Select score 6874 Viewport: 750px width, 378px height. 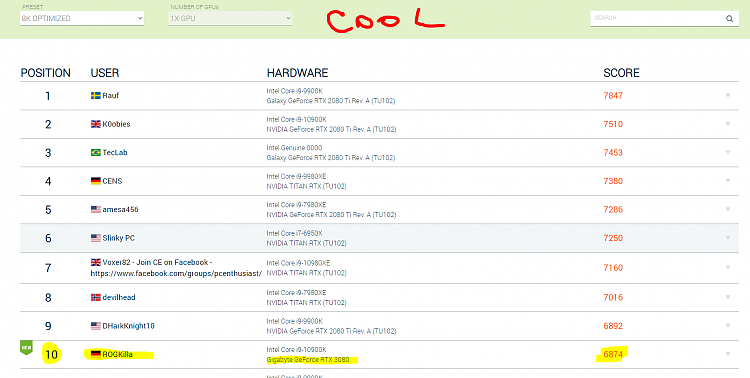[613, 354]
